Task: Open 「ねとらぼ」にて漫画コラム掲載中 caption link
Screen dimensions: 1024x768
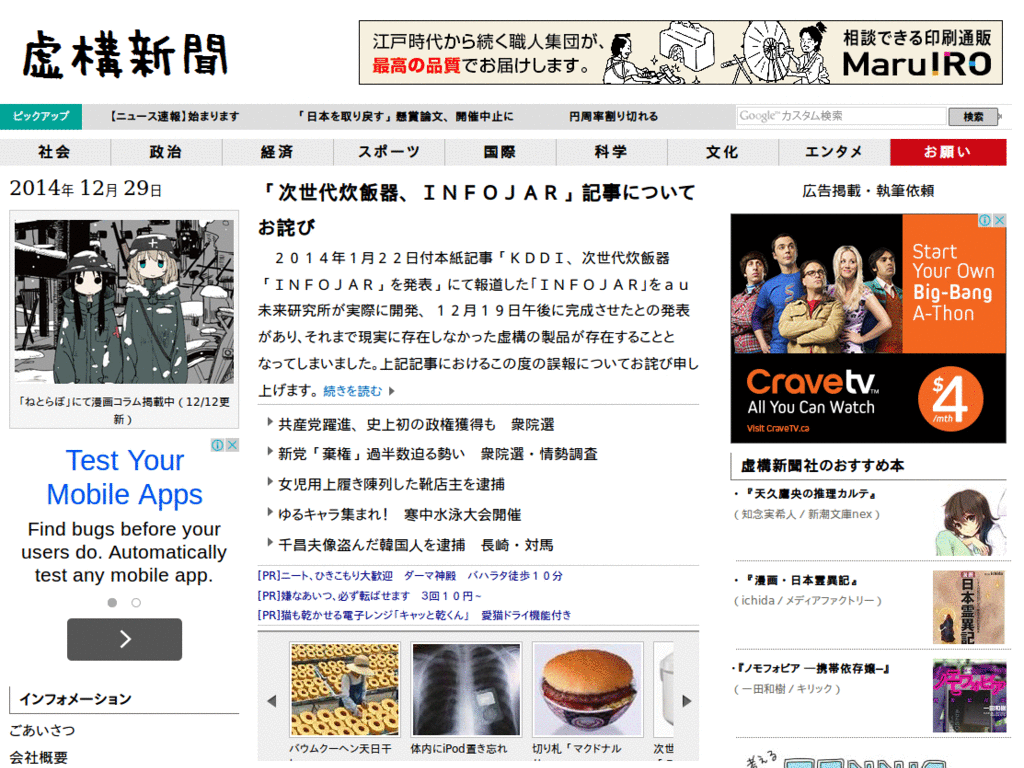Action: [123, 410]
